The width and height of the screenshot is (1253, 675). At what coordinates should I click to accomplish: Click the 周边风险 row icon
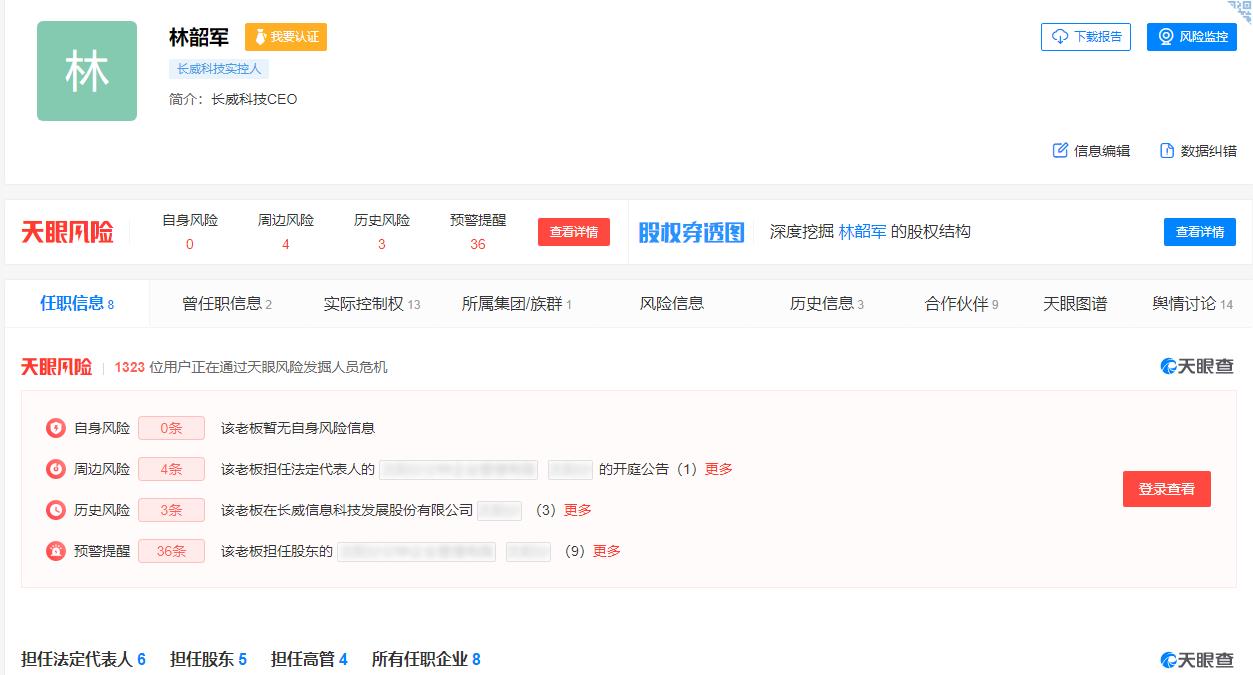click(56, 469)
